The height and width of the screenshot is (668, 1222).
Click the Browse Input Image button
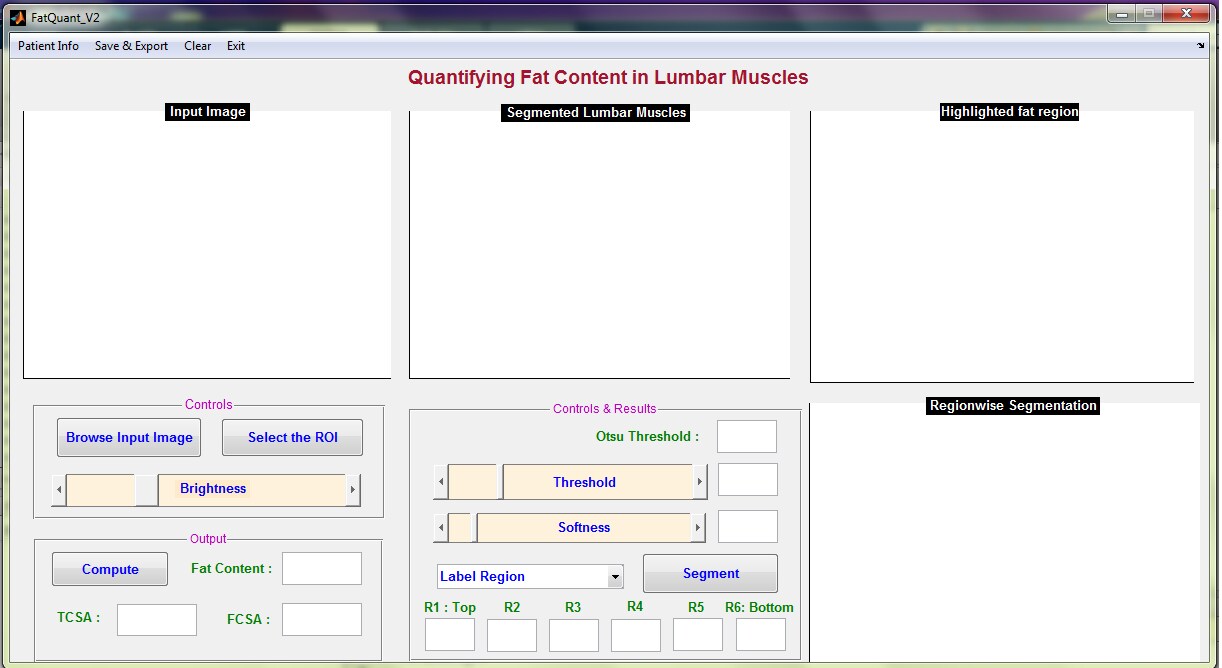pos(129,438)
